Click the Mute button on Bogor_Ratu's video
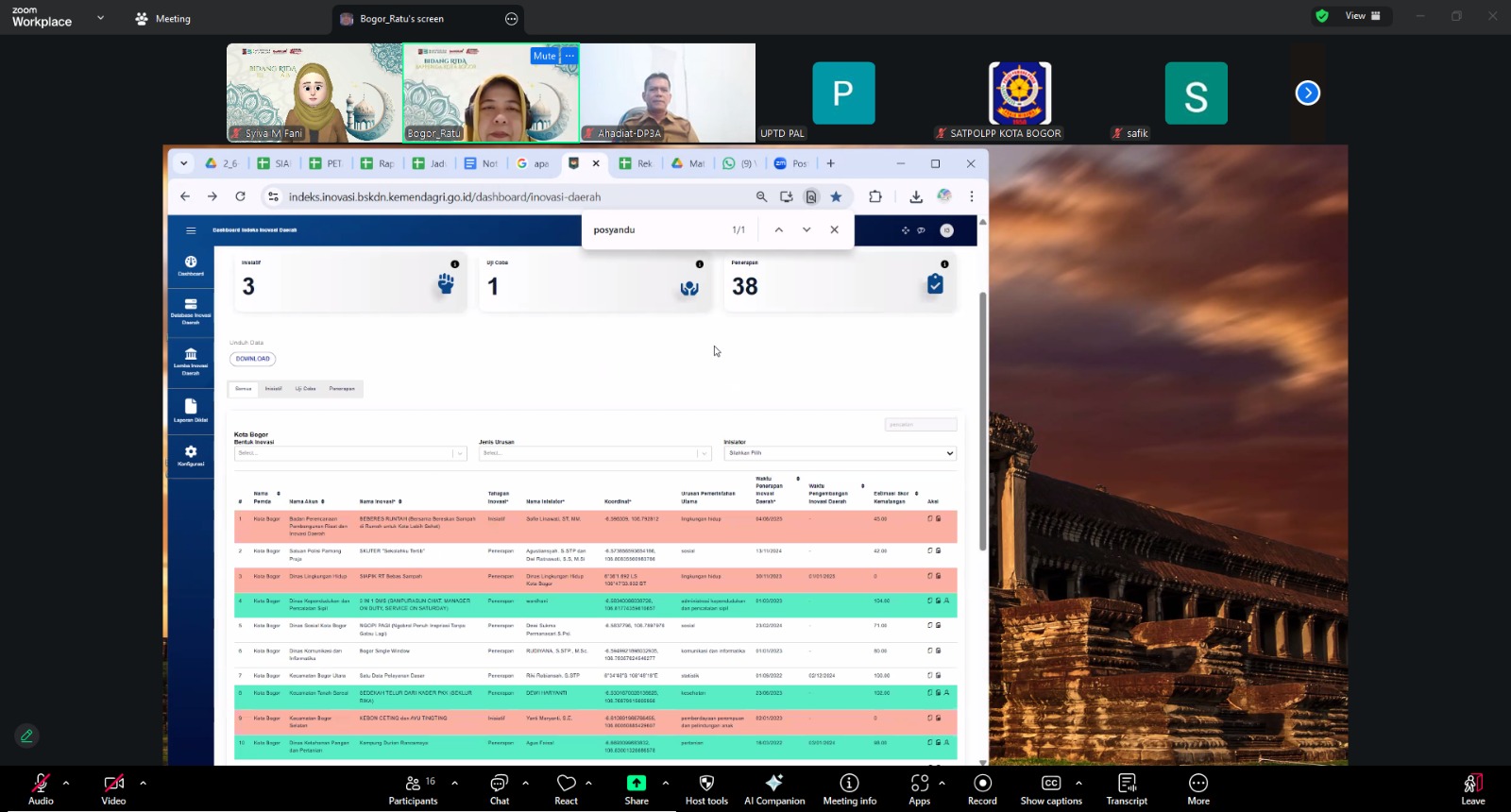1511x812 pixels. (544, 56)
